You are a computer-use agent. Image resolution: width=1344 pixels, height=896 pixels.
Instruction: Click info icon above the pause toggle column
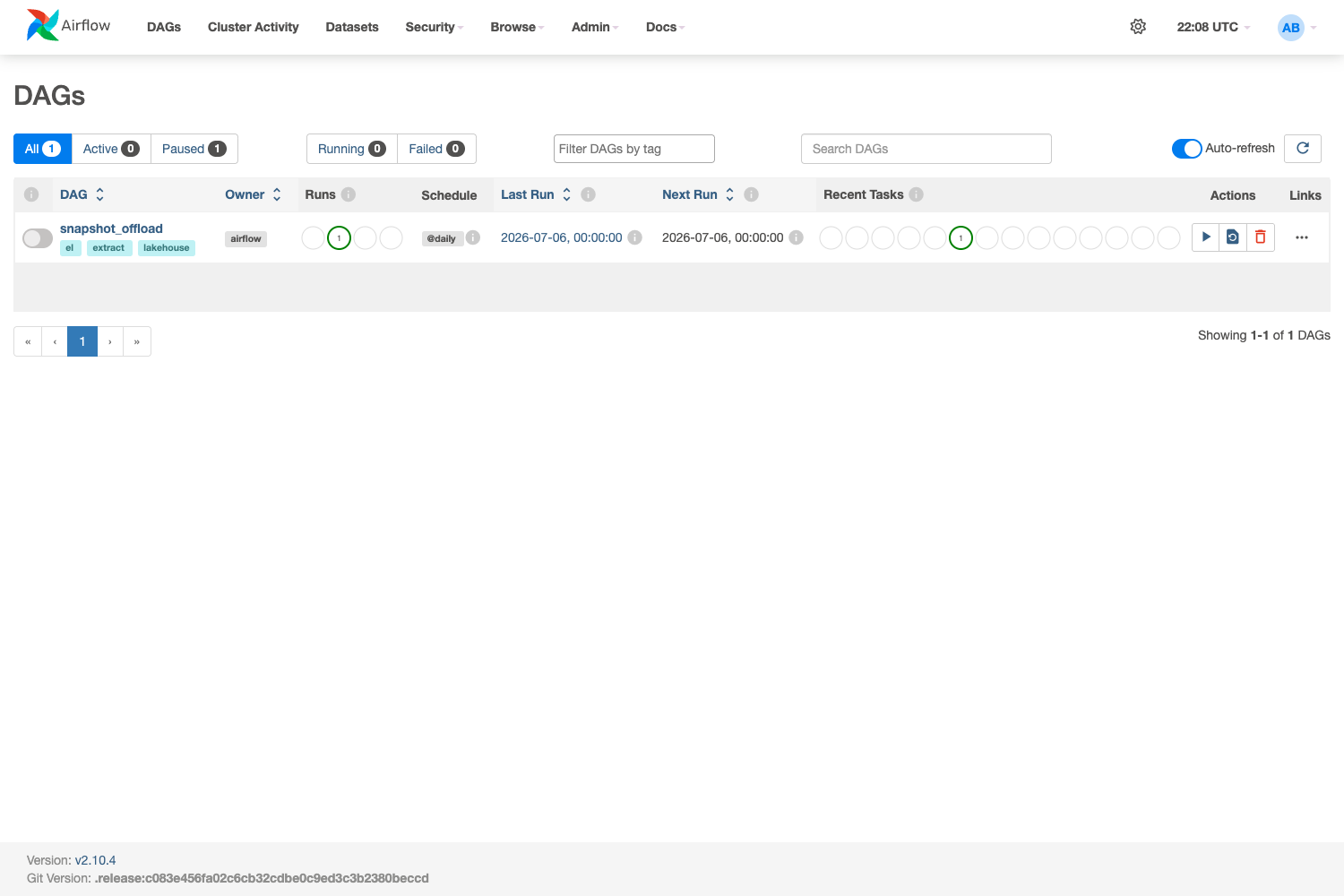pos(31,194)
